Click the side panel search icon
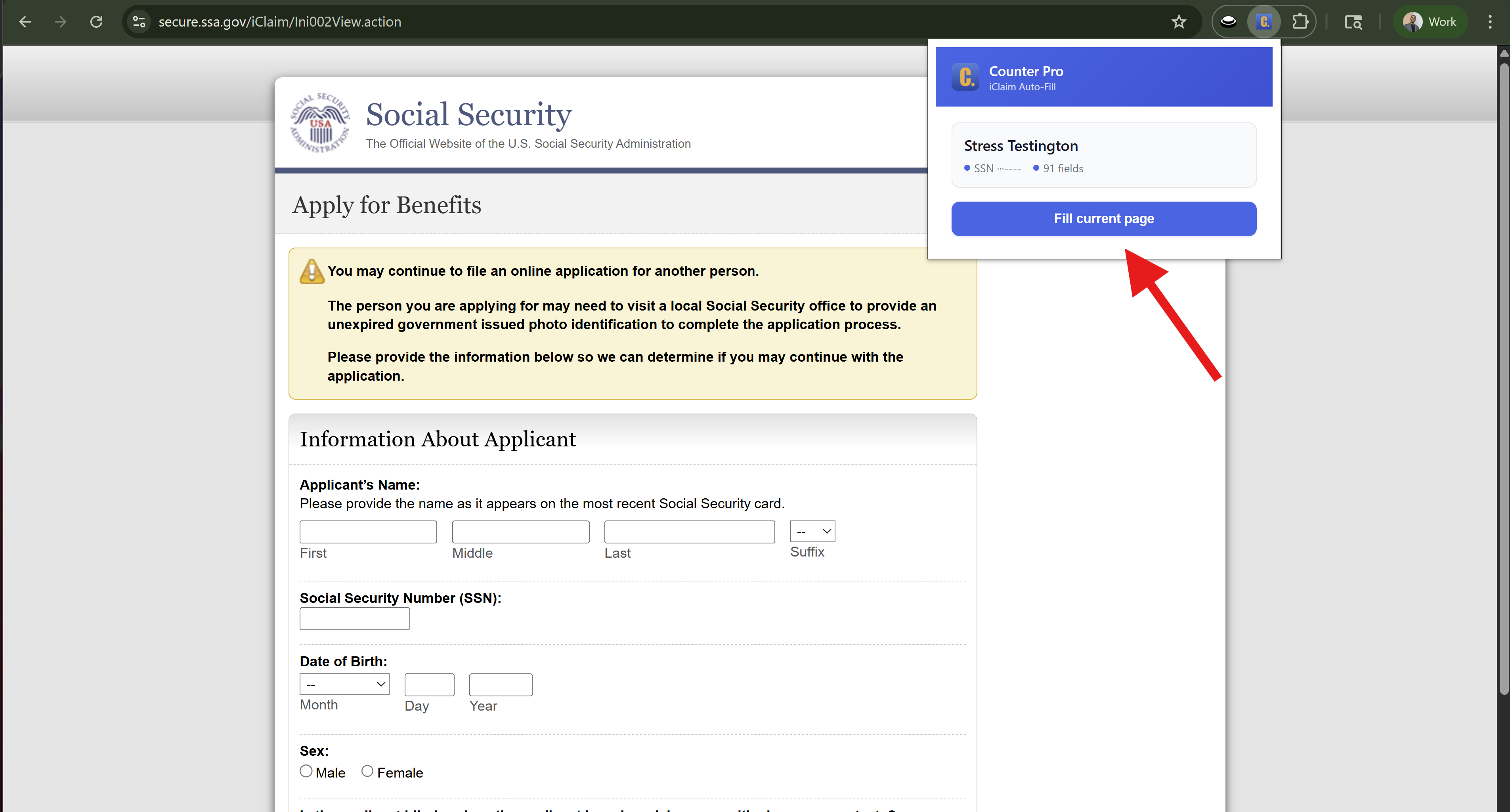This screenshot has width=1510, height=812. tap(1354, 22)
